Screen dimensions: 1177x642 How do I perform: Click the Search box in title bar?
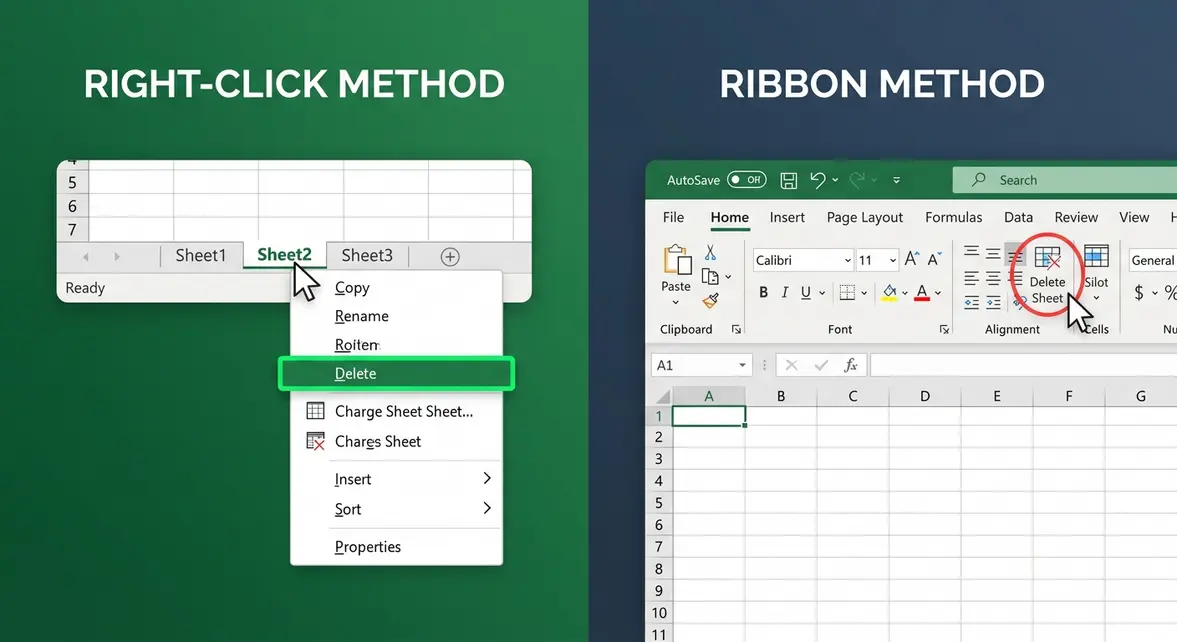[1064, 180]
